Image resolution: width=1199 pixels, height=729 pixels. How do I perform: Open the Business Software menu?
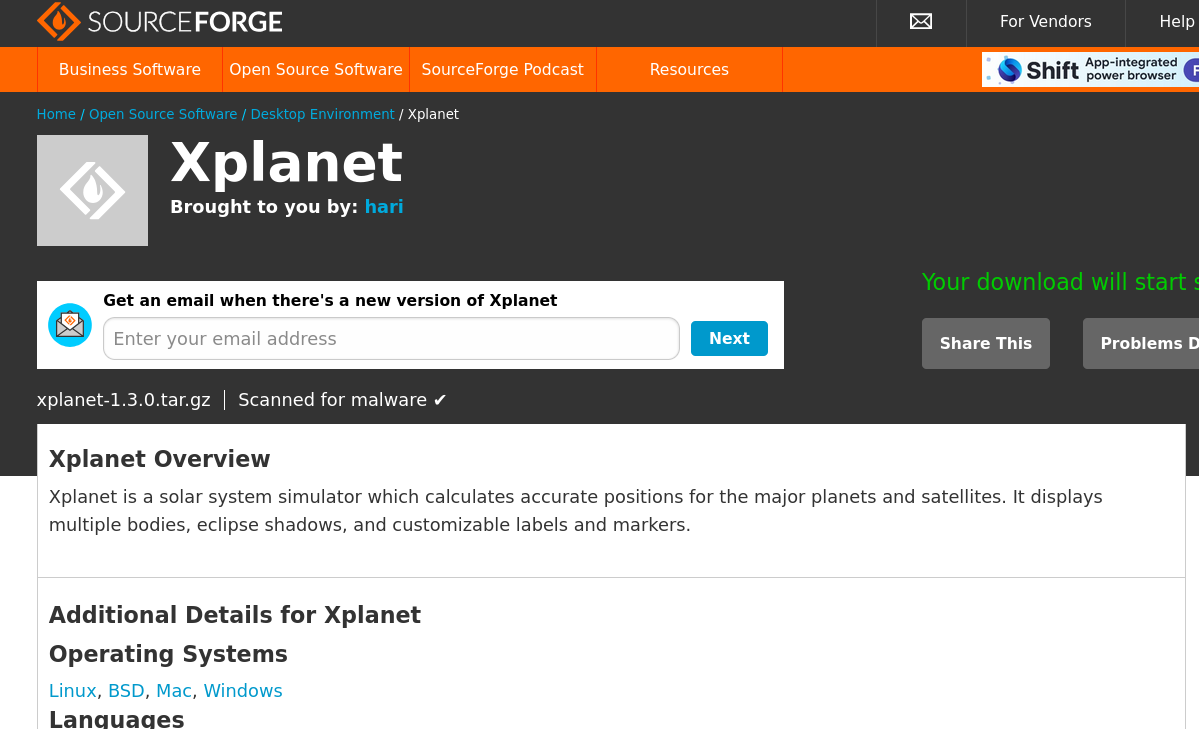point(130,70)
